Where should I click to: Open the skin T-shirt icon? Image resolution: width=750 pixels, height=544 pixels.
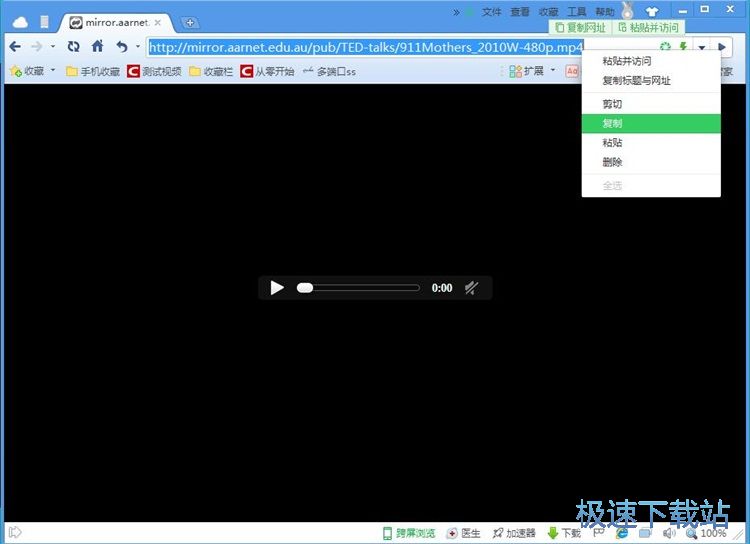click(x=651, y=11)
